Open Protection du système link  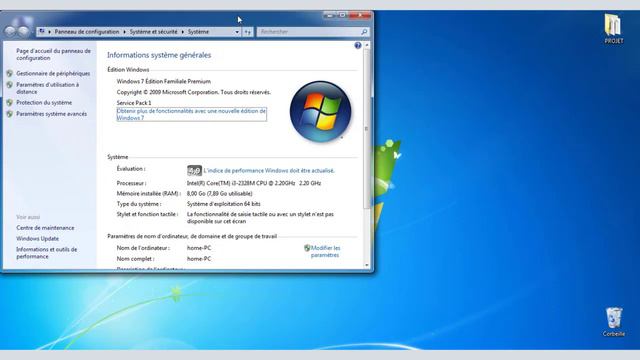click(x=44, y=103)
